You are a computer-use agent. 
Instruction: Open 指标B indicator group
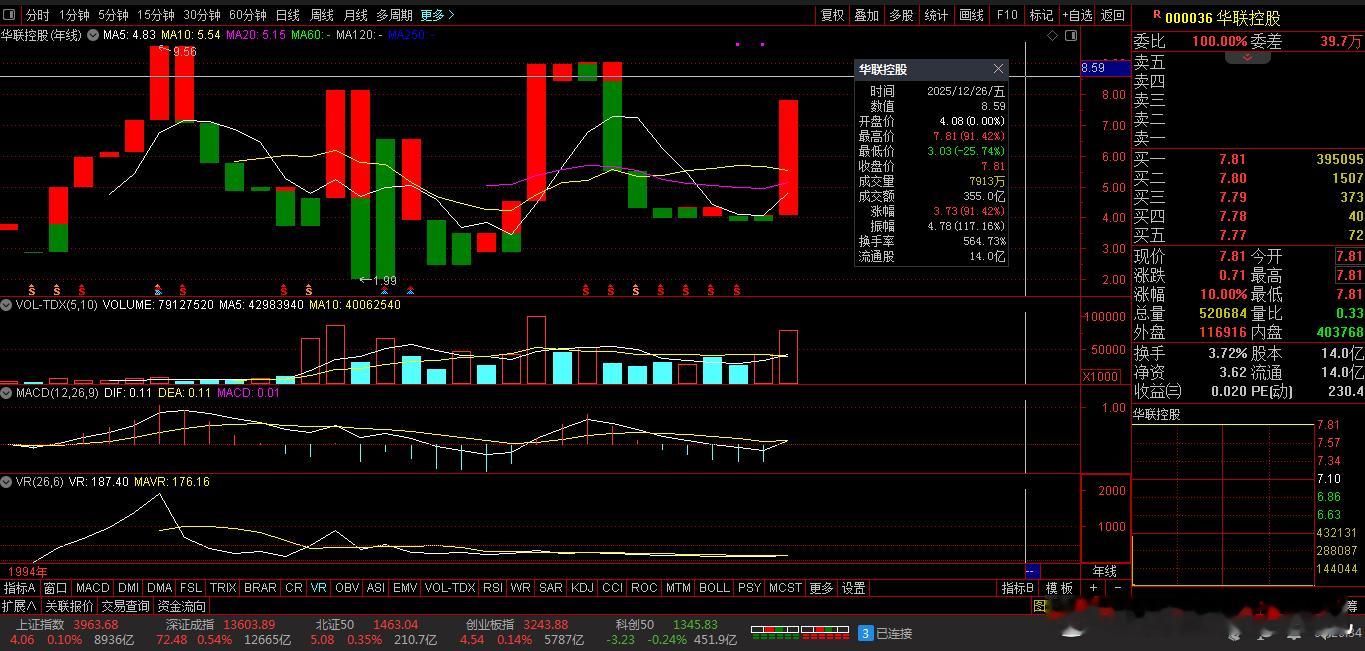pyautogui.click(x=1018, y=588)
